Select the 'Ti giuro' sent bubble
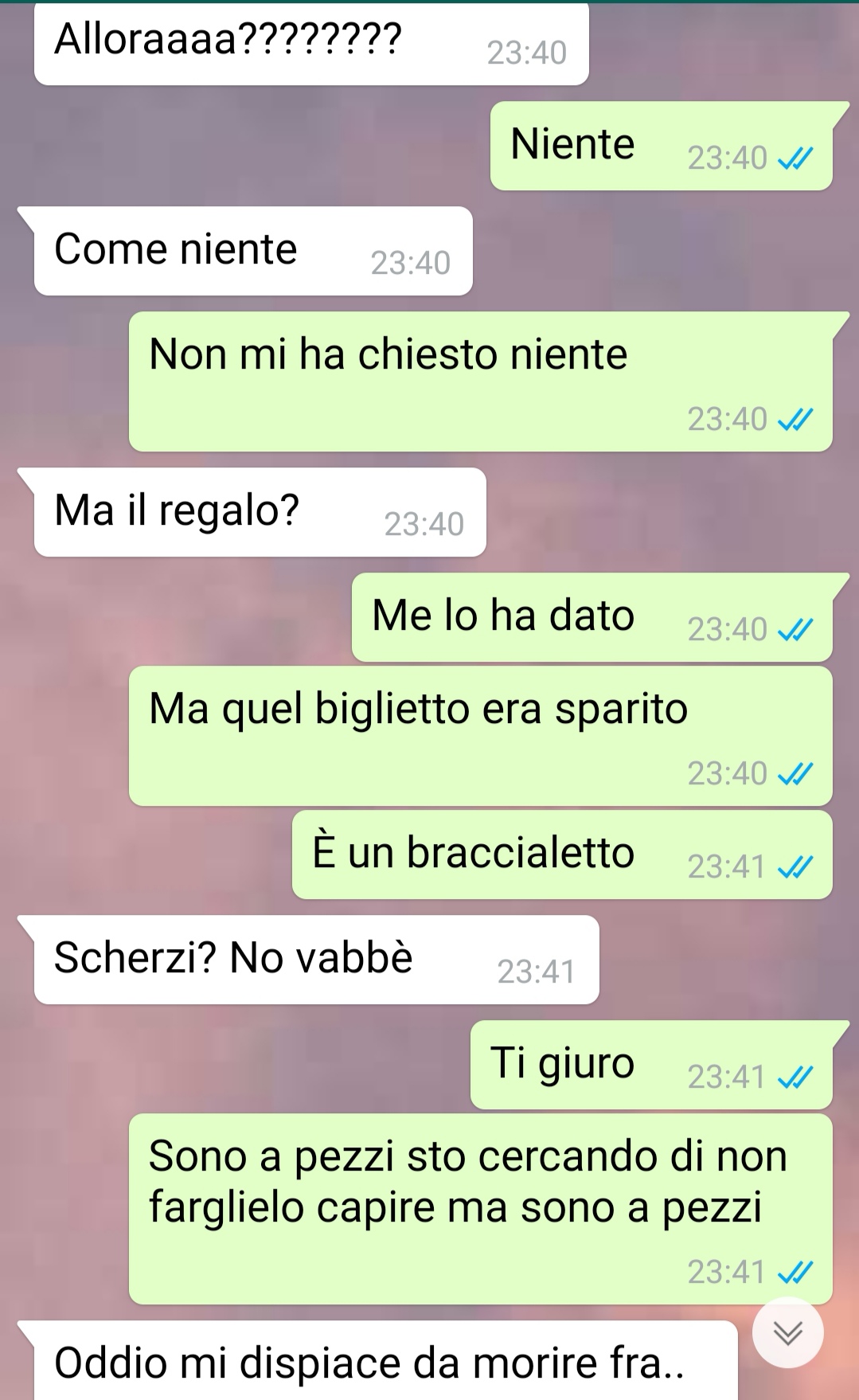 (651, 1065)
